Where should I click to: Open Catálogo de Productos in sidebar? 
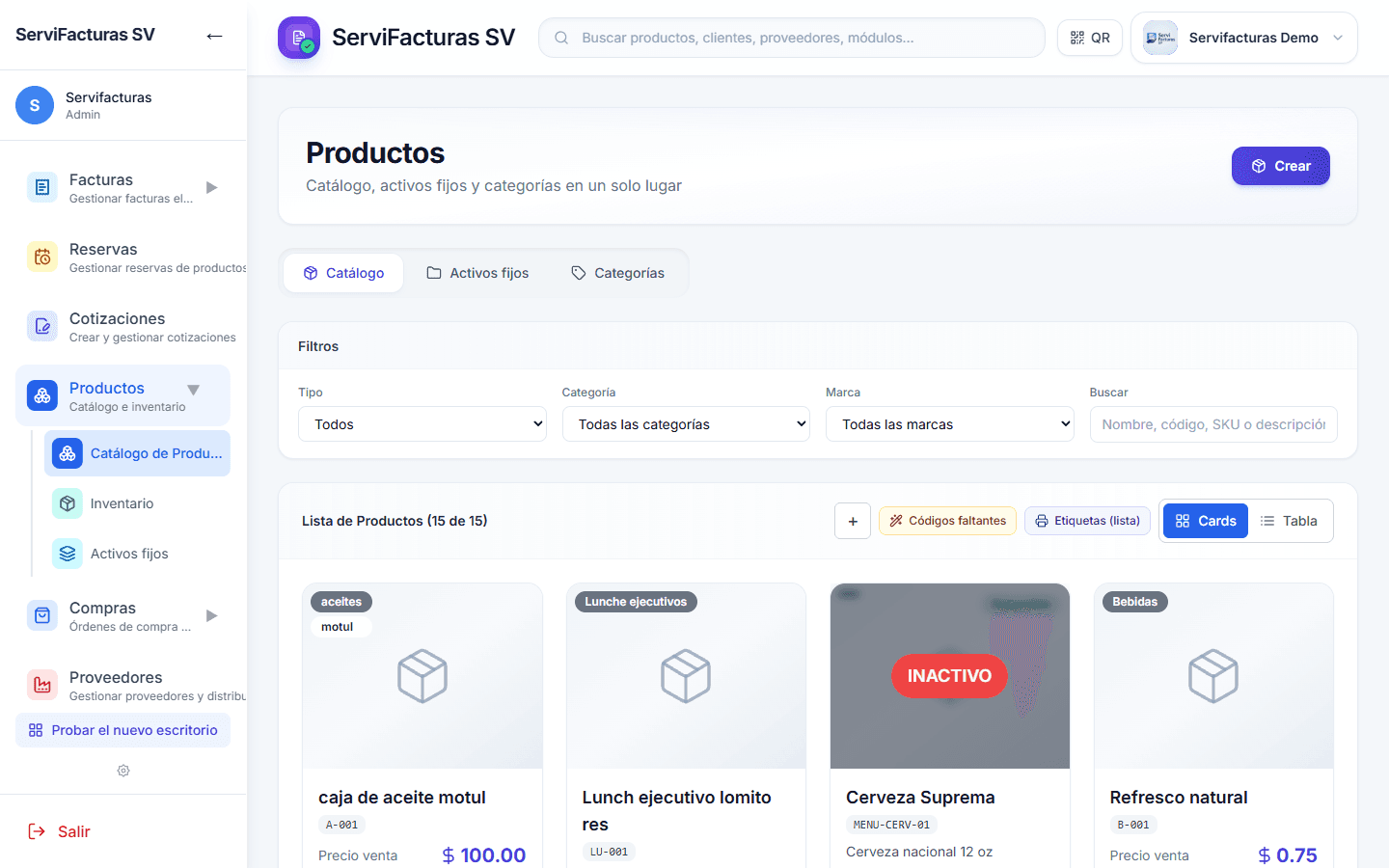click(x=137, y=453)
